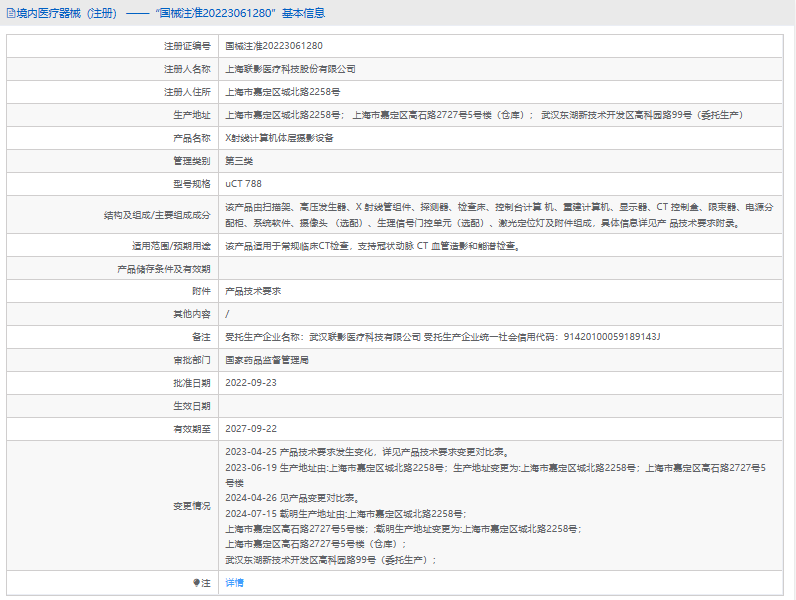
Task: Click the document icon before 境内医疗器械
Action: (10, 13)
